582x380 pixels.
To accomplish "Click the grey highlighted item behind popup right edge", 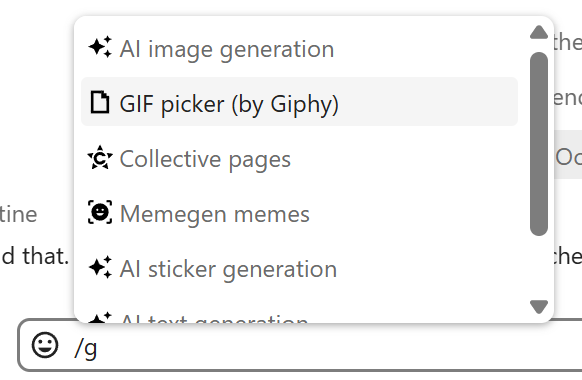I will (568, 154).
